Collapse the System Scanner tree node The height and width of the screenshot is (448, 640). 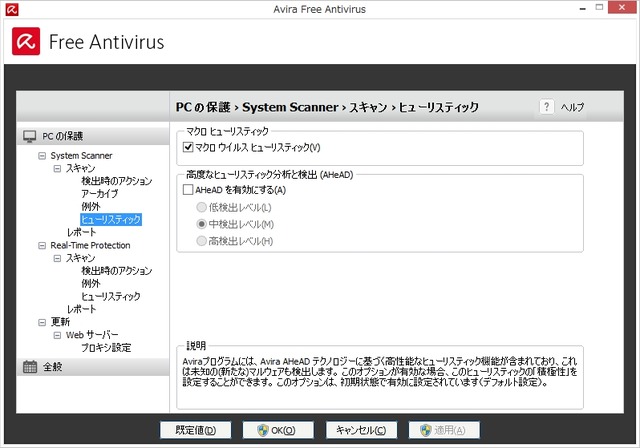pos(42,156)
